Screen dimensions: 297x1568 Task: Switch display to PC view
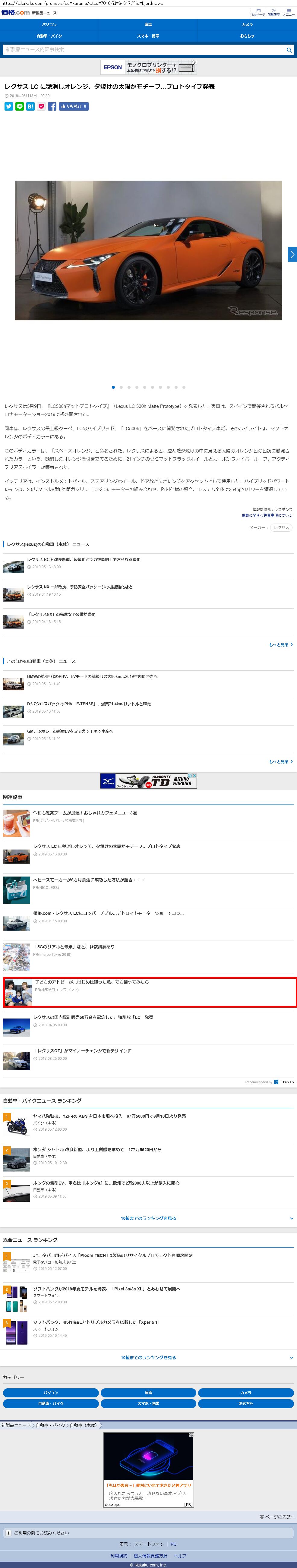[x=173, y=1544]
